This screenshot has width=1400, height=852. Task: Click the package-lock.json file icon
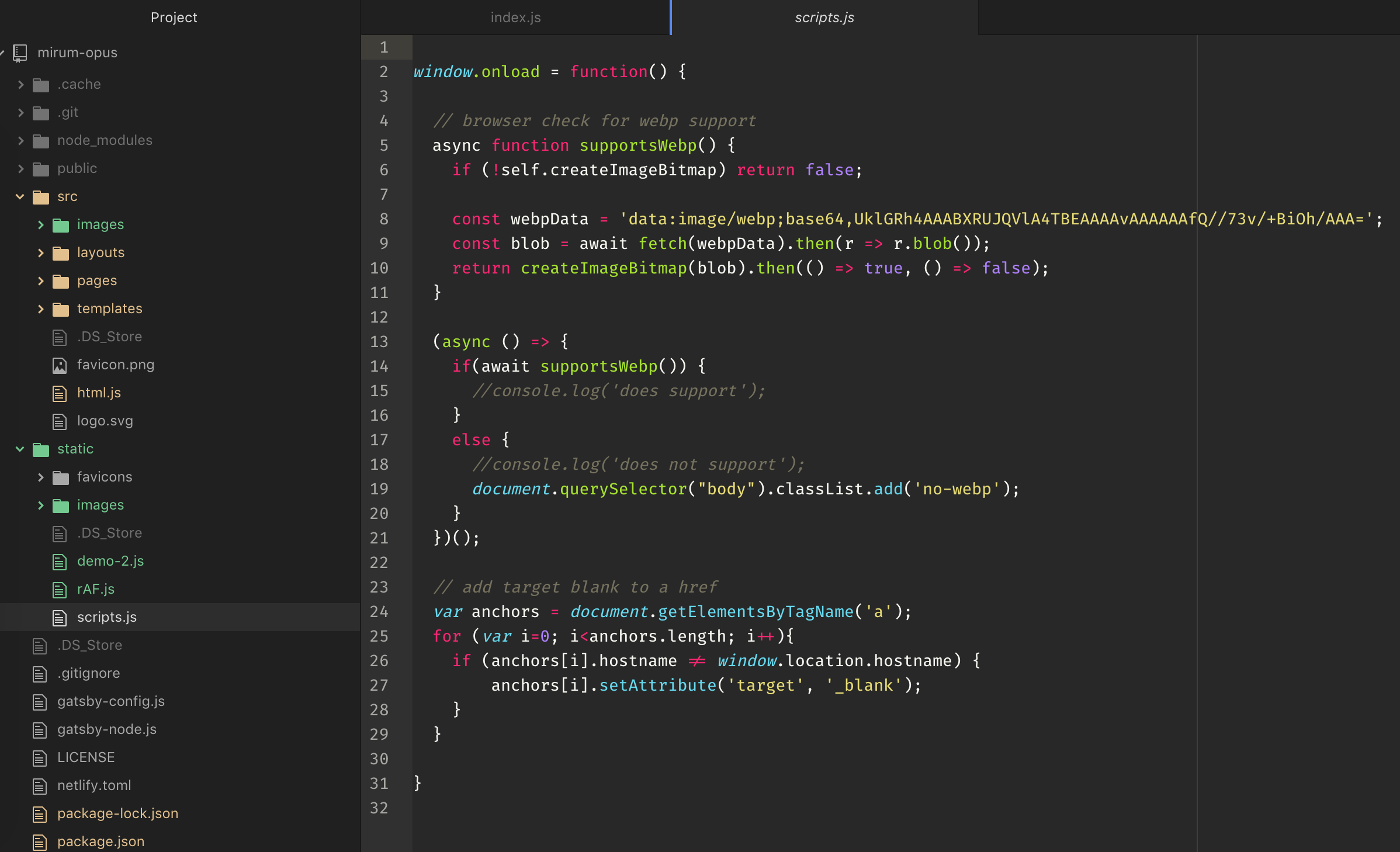pos(40,814)
